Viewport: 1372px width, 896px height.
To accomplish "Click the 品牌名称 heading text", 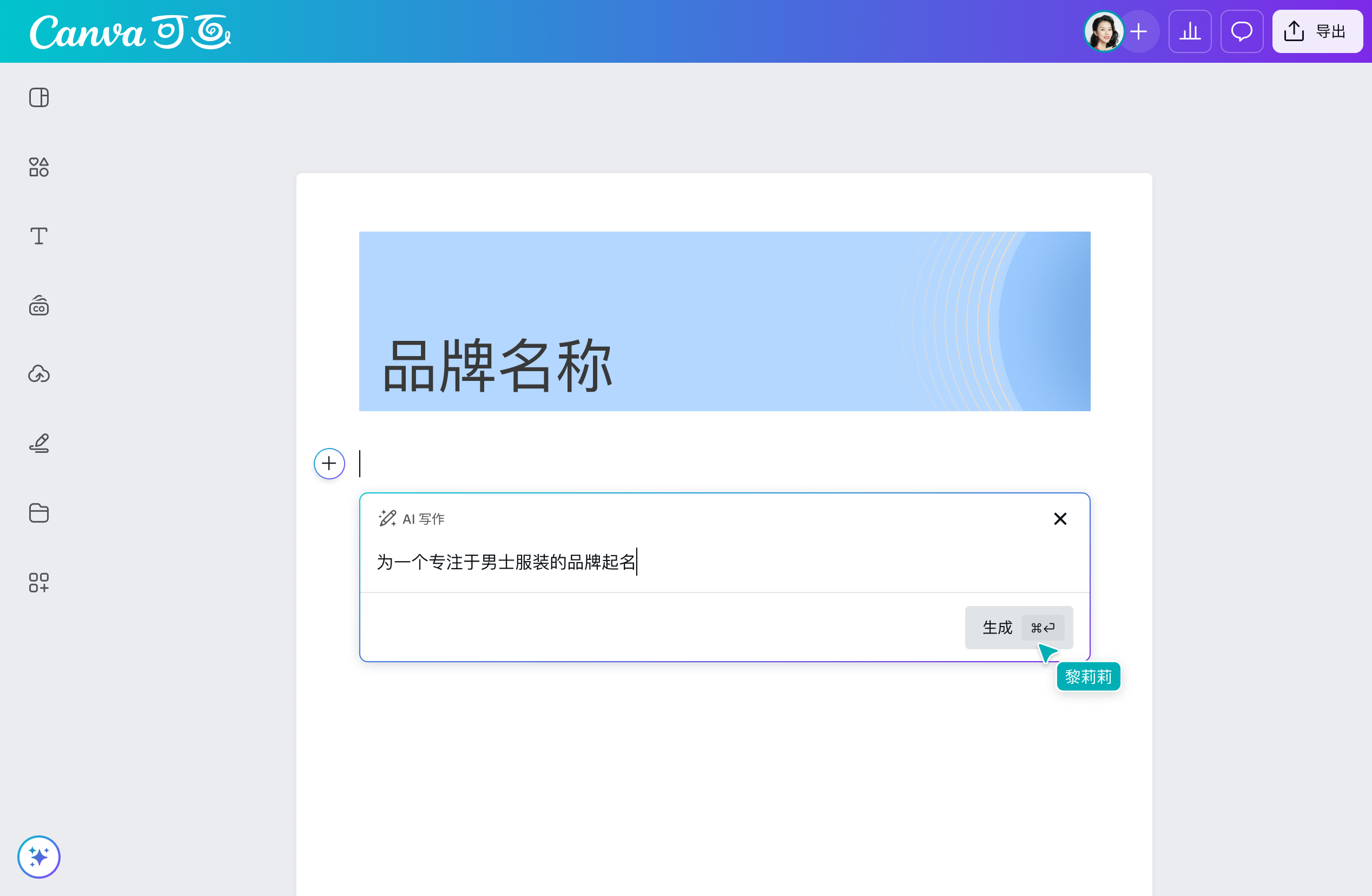I will 497,366.
